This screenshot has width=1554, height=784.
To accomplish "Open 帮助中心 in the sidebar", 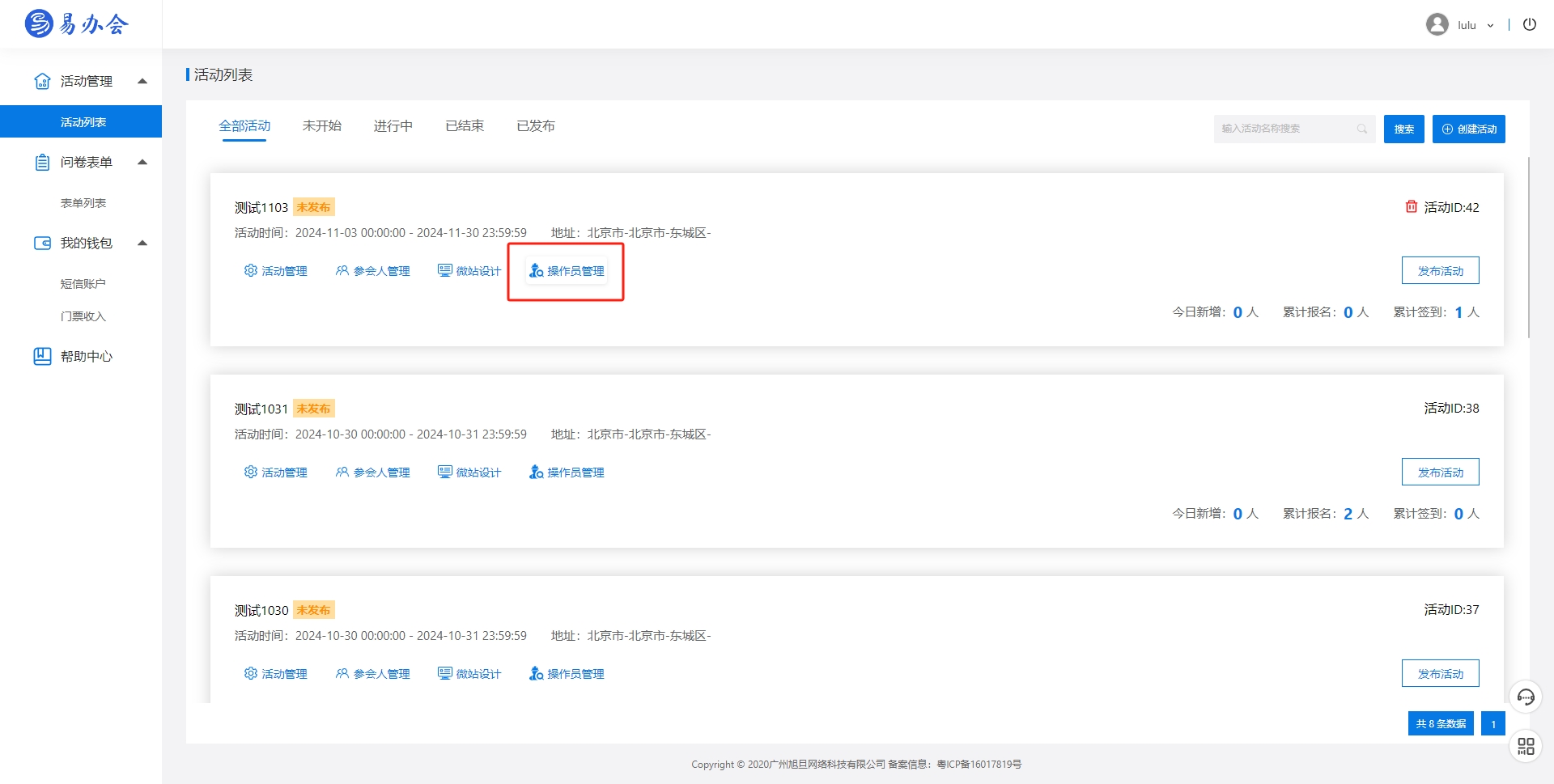I will point(87,356).
